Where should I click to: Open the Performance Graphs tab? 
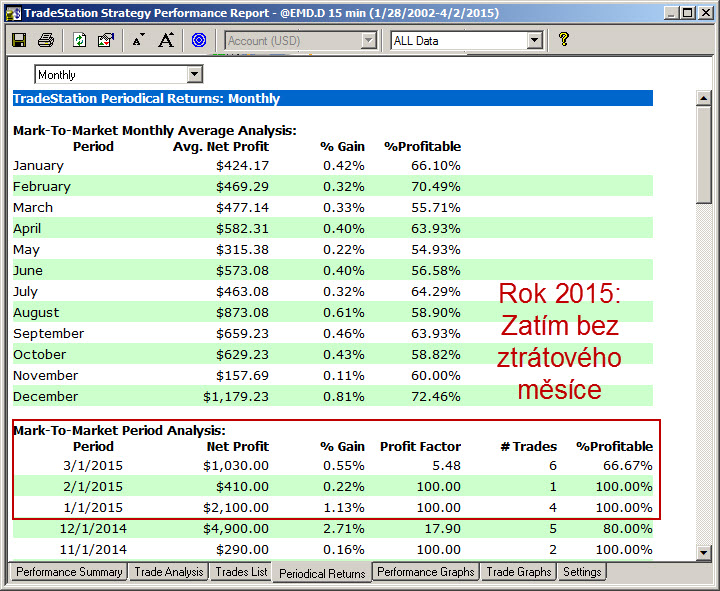(426, 572)
